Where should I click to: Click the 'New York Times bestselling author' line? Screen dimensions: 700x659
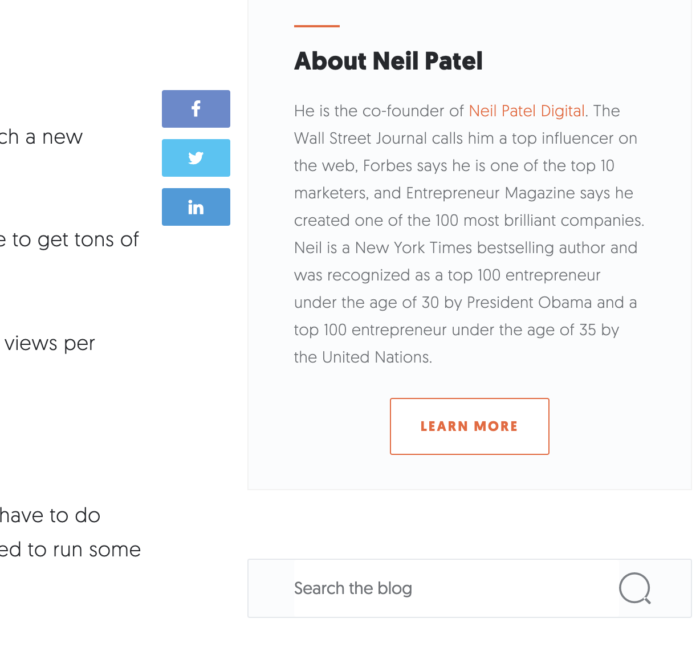coord(466,248)
